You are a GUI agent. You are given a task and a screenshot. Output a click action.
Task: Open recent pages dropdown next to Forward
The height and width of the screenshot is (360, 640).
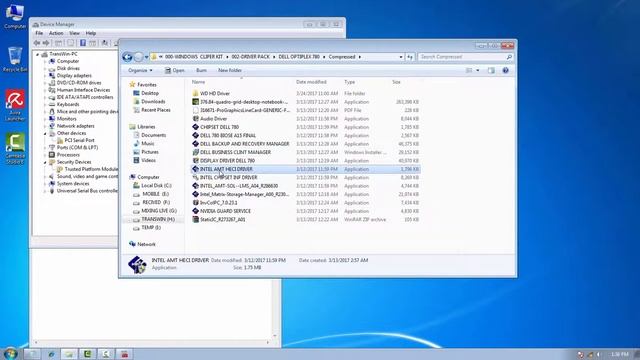point(146,57)
